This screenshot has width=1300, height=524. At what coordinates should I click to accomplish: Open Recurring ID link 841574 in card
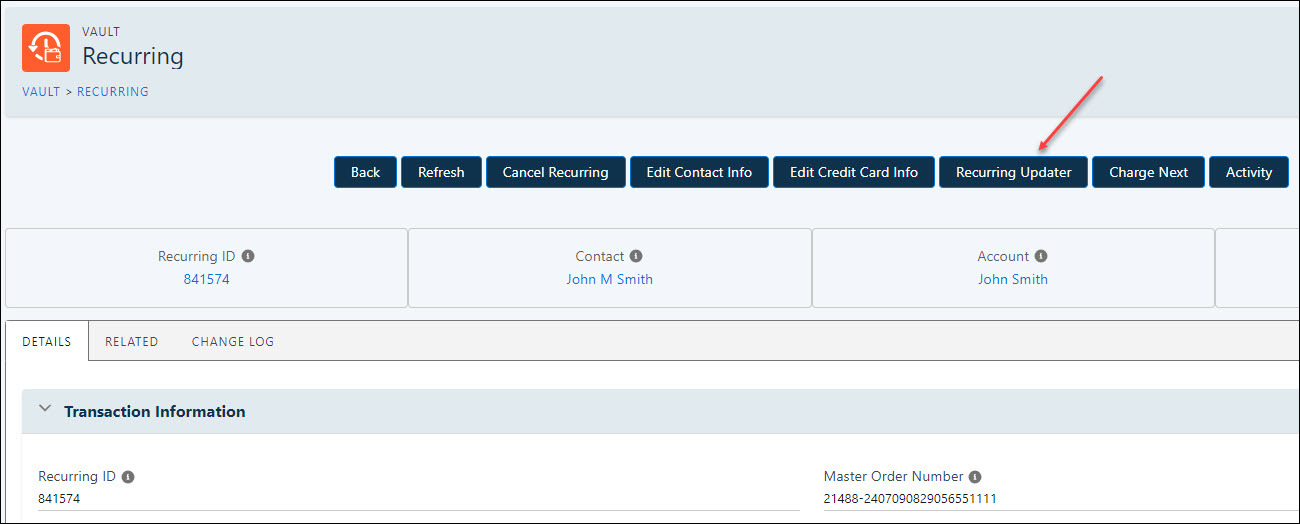click(206, 279)
